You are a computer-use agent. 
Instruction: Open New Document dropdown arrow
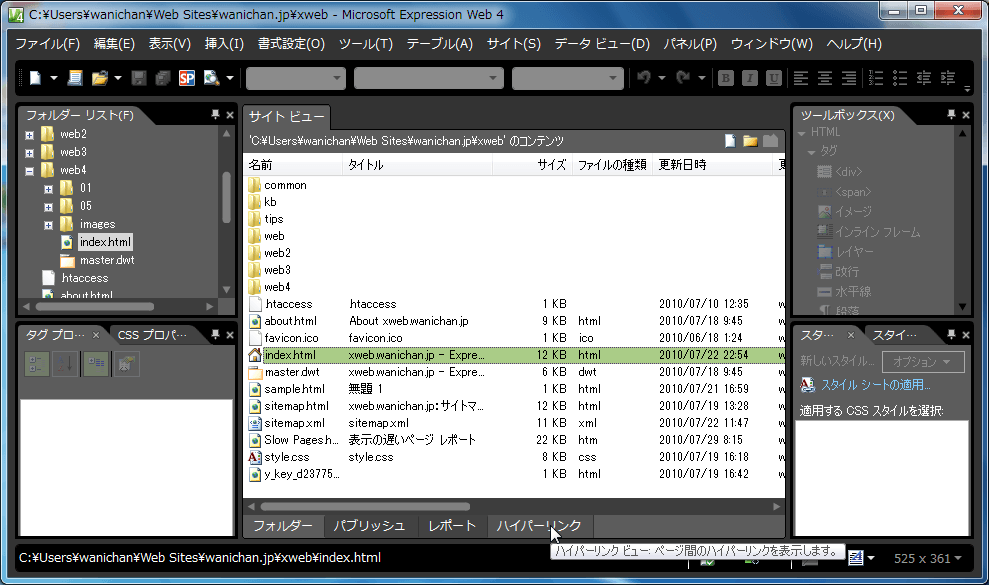click(x=54, y=78)
